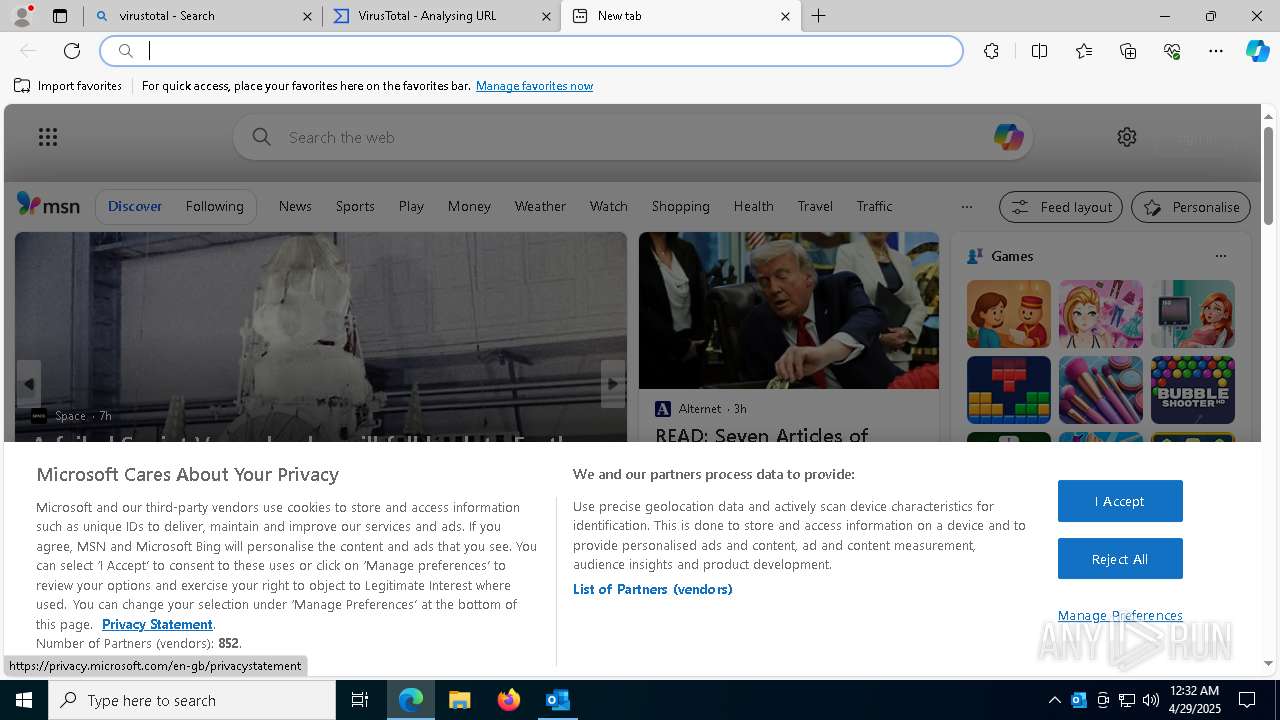The image size is (1280, 720).
Task: Open the News category
Action: tap(295, 206)
